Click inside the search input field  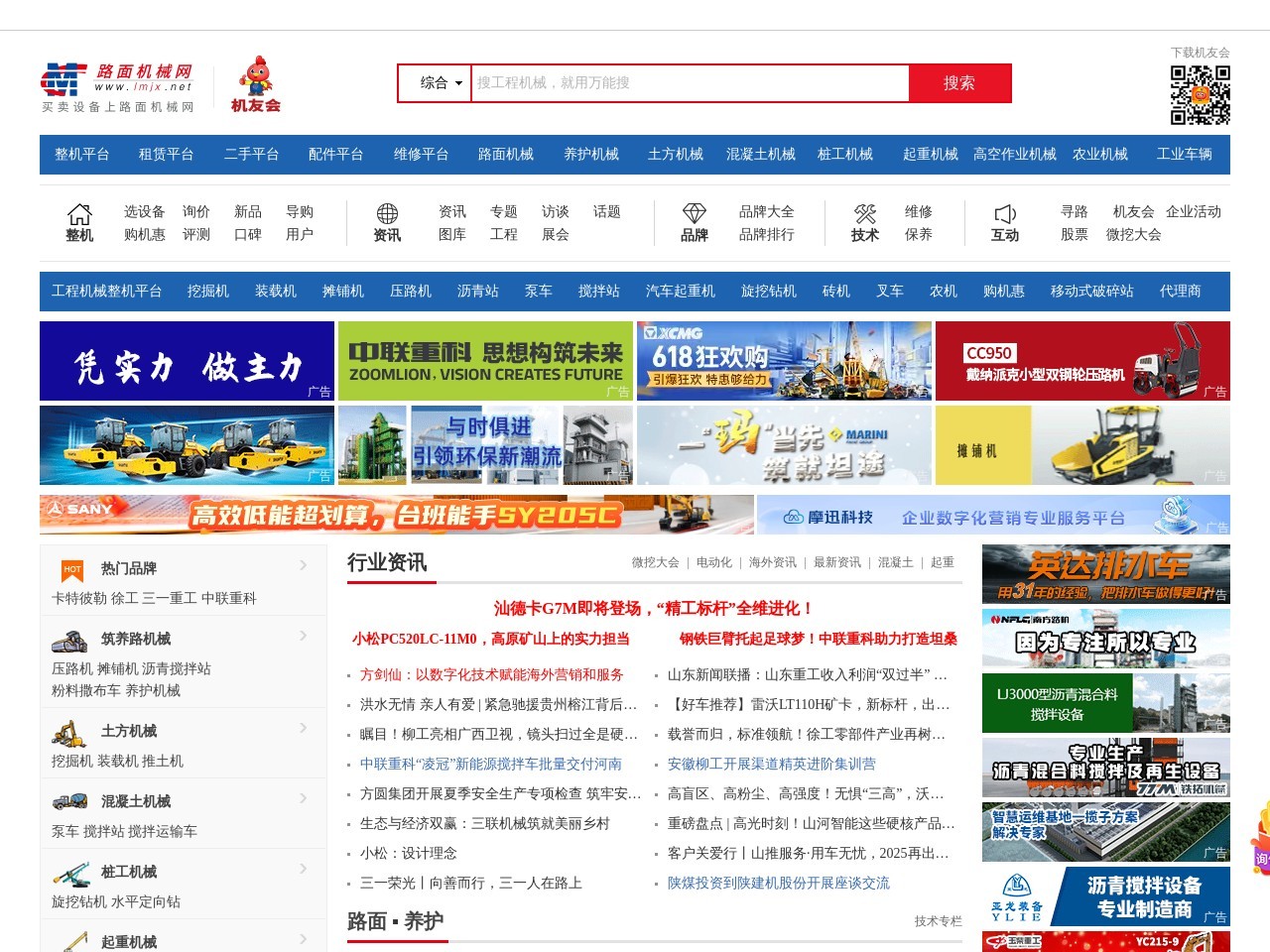click(x=685, y=83)
